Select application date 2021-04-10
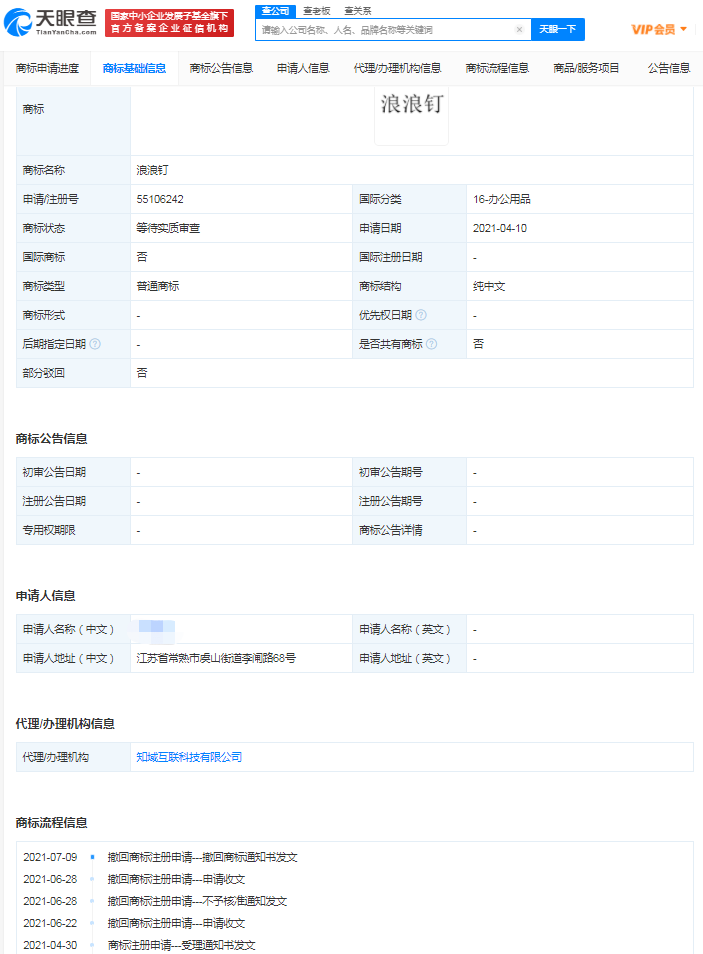The width and height of the screenshot is (703, 954). pyautogui.click(x=500, y=228)
